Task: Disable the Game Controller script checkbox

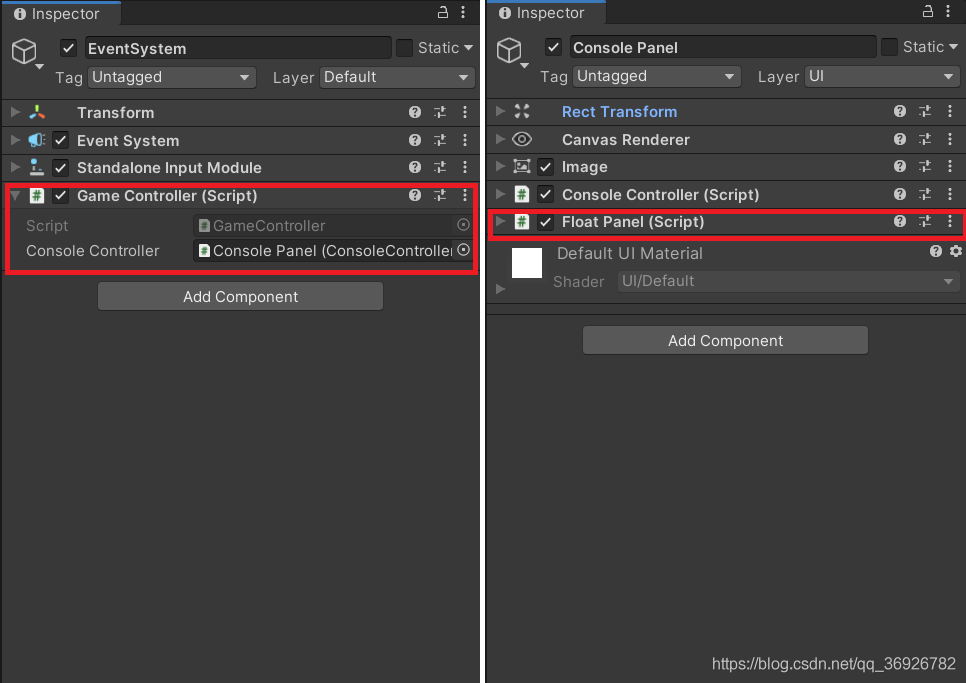Action: [x=60, y=196]
